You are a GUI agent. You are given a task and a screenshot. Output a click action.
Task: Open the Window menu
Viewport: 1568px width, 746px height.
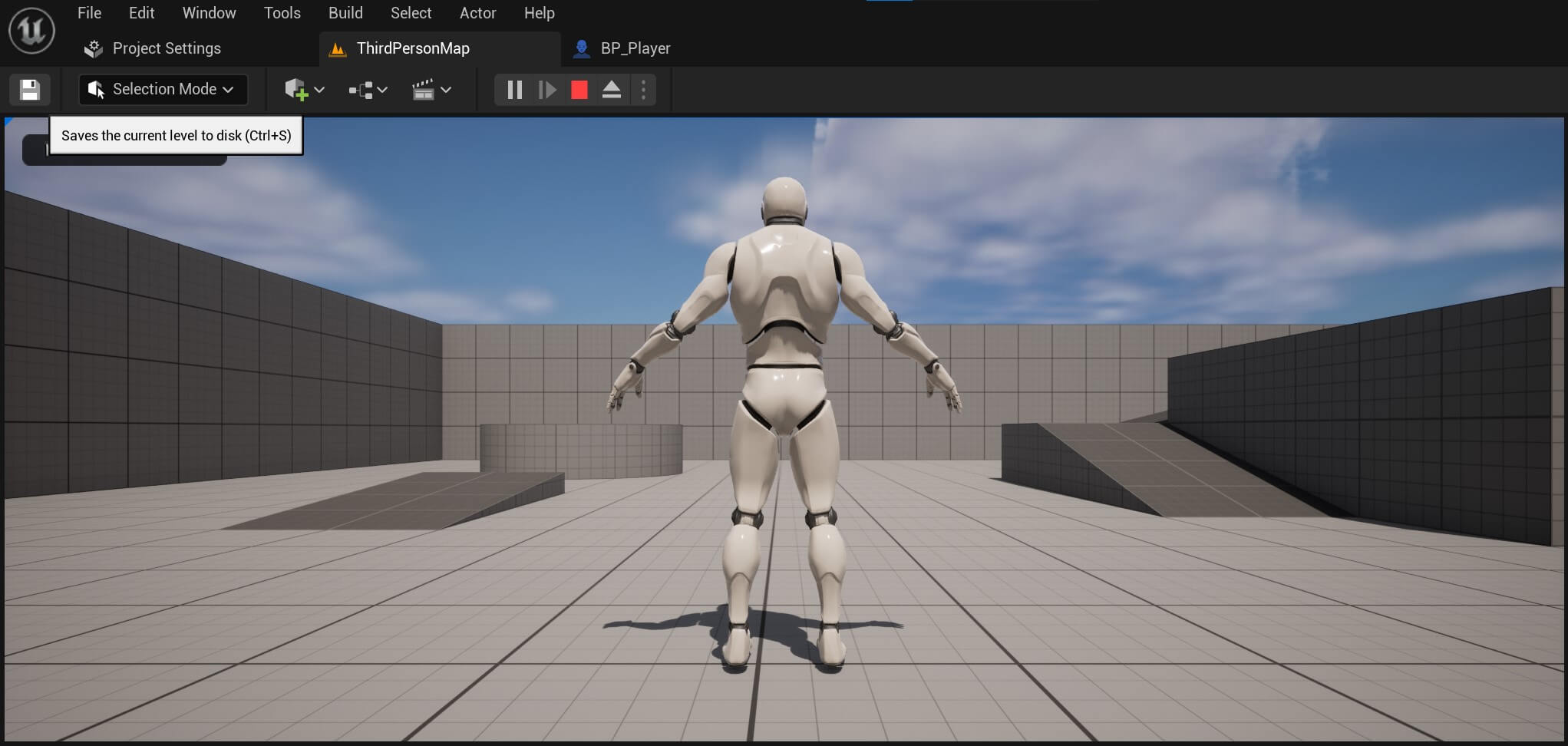click(x=209, y=13)
